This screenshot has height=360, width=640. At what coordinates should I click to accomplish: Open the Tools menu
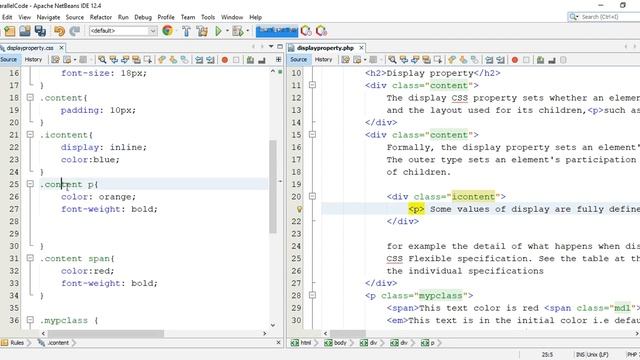click(x=208, y=17)
